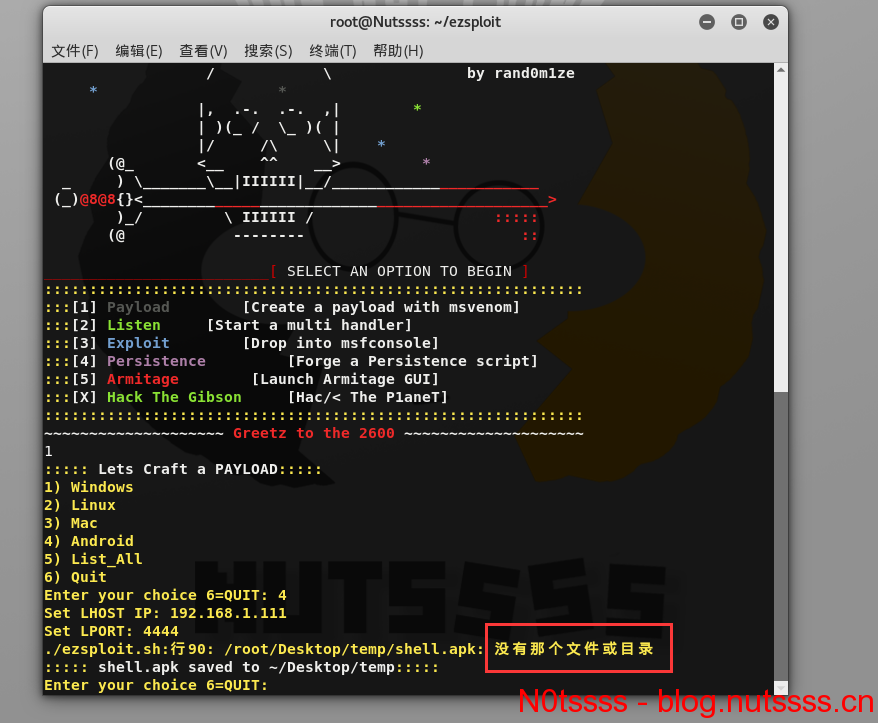Click 'Set LHOST IP: 192.168.1.111' line
Viewport: 878px width, 723px height.
point(165,613)
